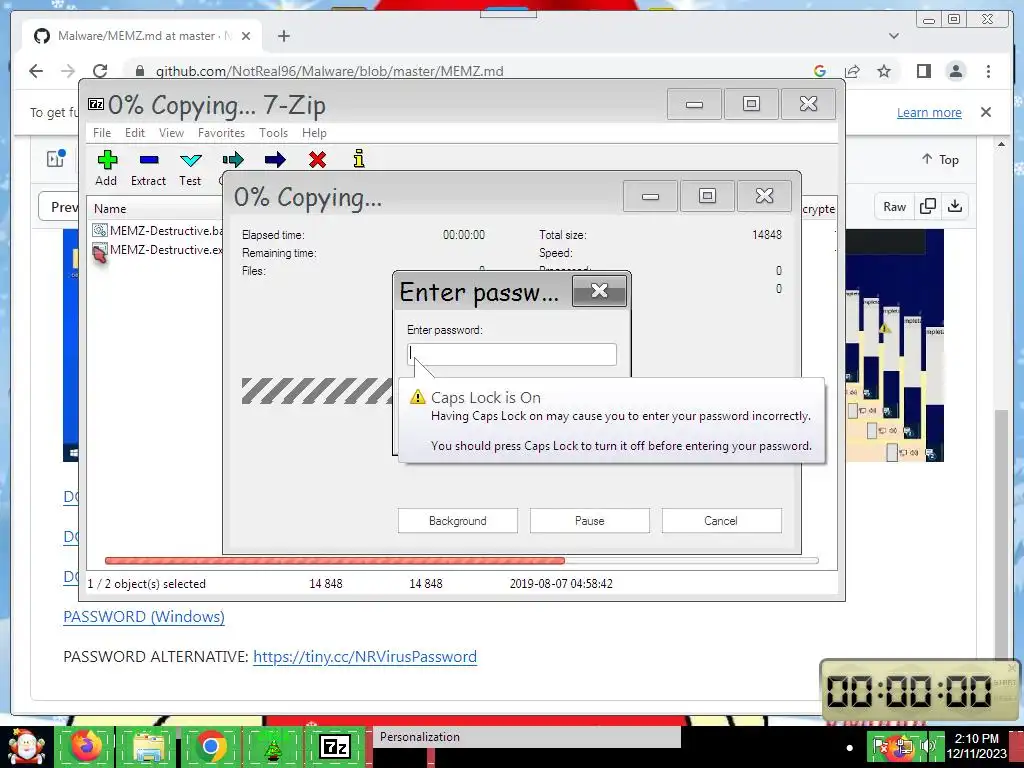Click the GitHub file tree panel icon
The image size is (1024, 768).
click(56, 159)
